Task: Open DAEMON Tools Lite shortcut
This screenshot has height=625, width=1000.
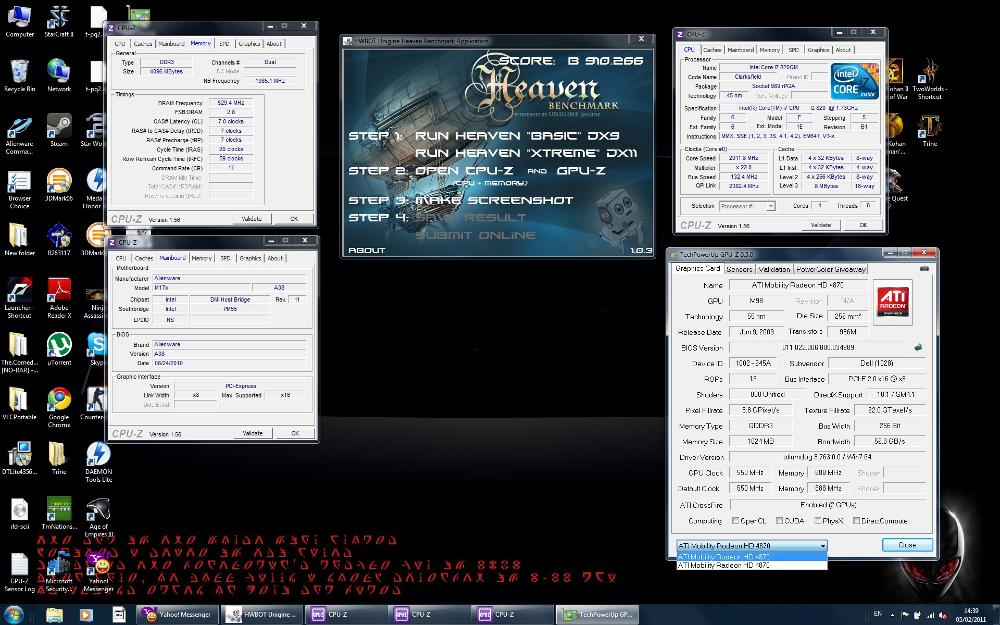Action: coord(98,462)
